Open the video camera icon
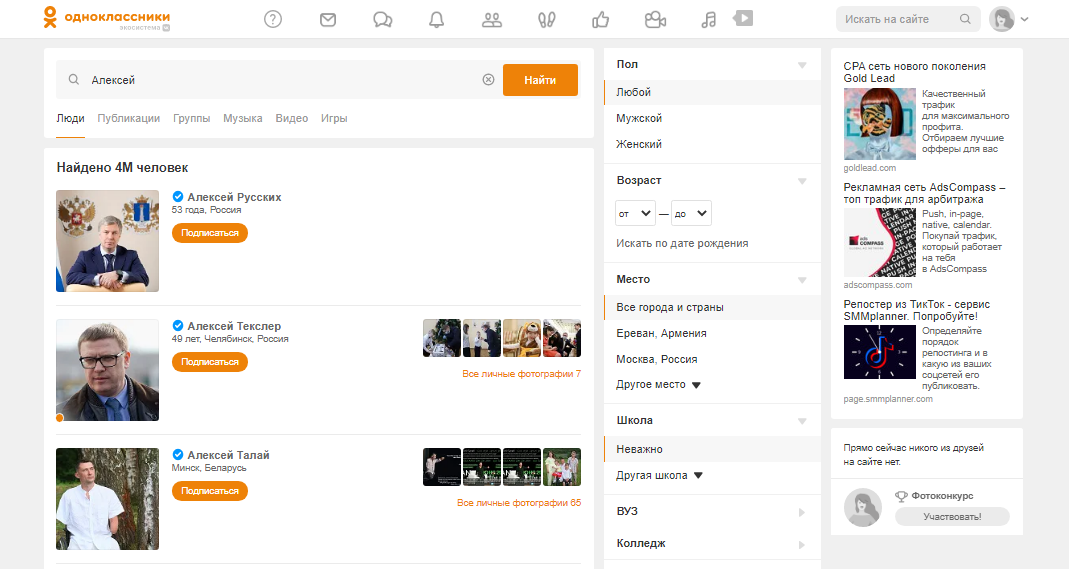 click(x=655, y=19)
